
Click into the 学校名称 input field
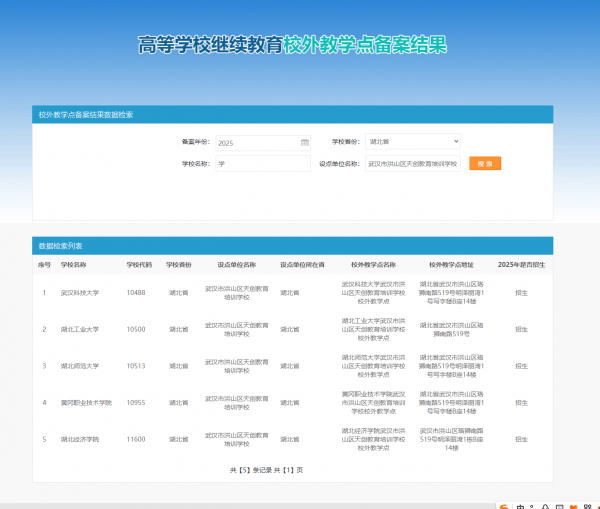263,163
